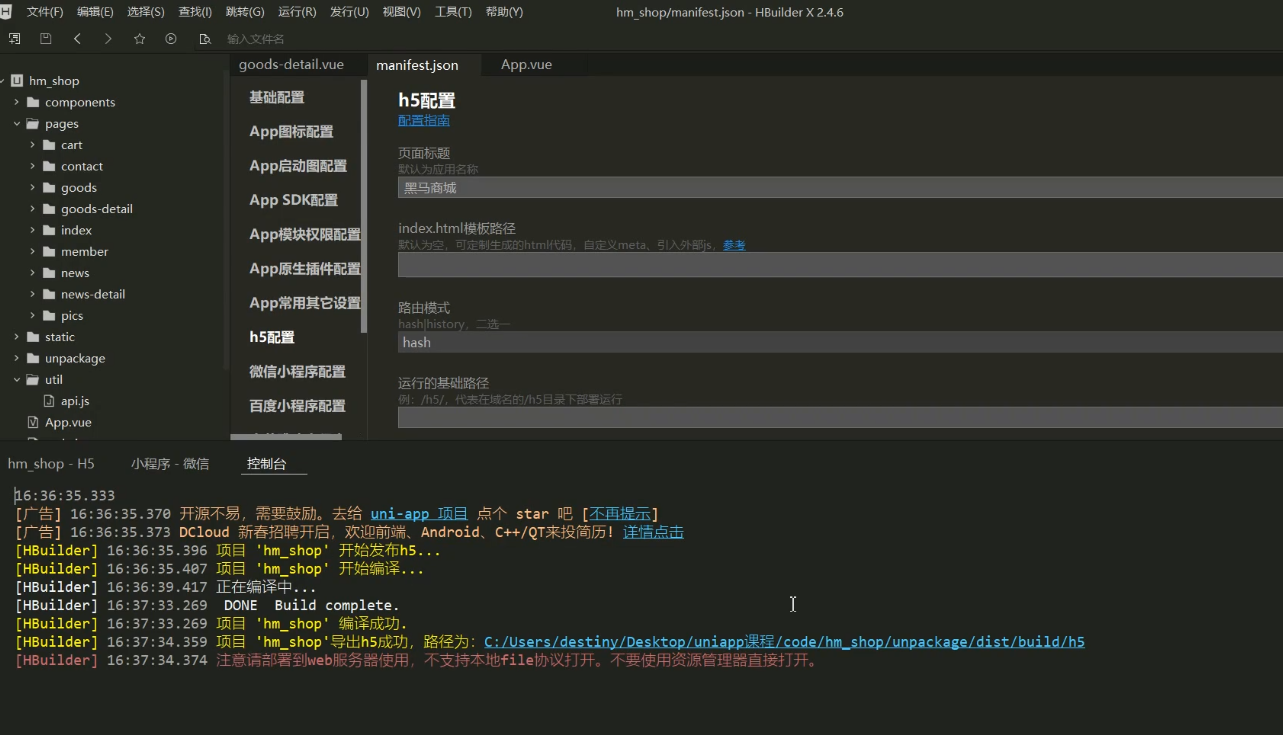
Task: Open 百度小程序配置 settings section
Action: 297,406
